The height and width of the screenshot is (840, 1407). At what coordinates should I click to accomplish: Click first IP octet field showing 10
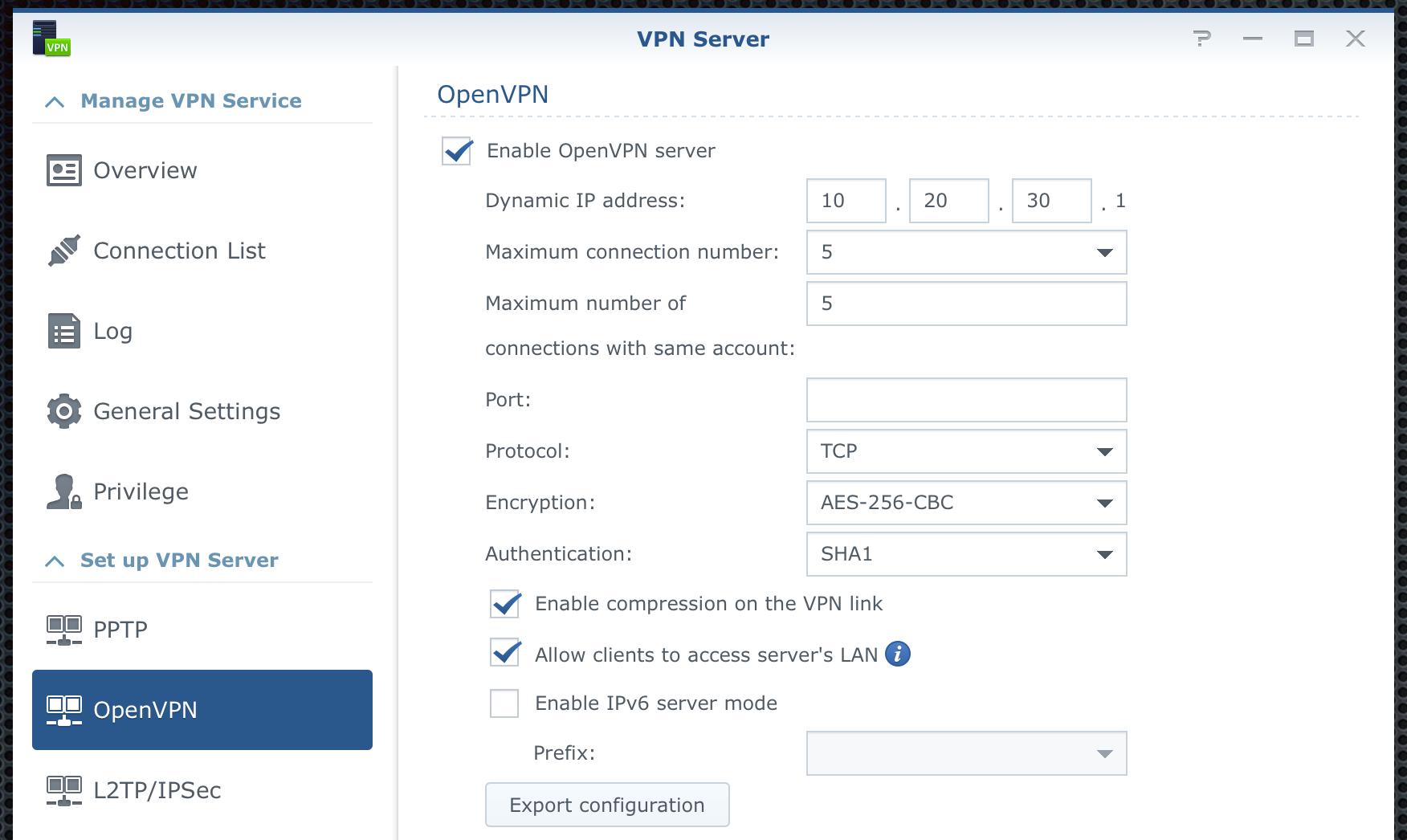click(x=846, y=201)
